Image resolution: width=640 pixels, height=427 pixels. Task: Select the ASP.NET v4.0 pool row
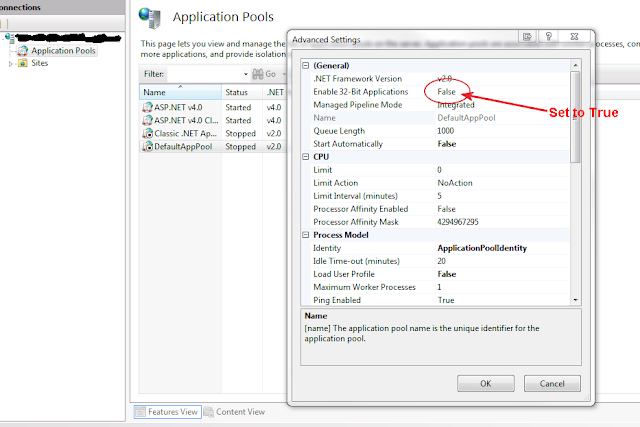click(213, 107)
